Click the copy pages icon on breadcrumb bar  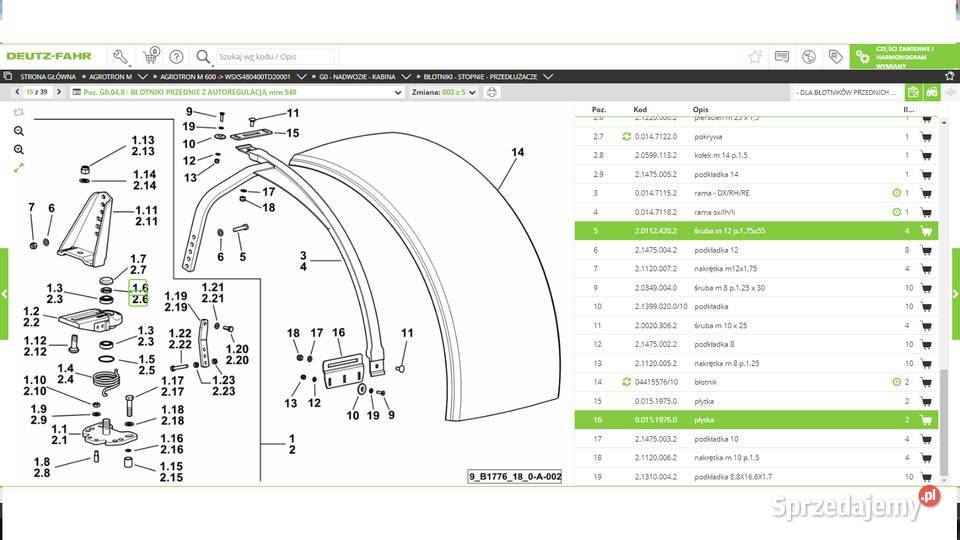[x=8, y=77]
